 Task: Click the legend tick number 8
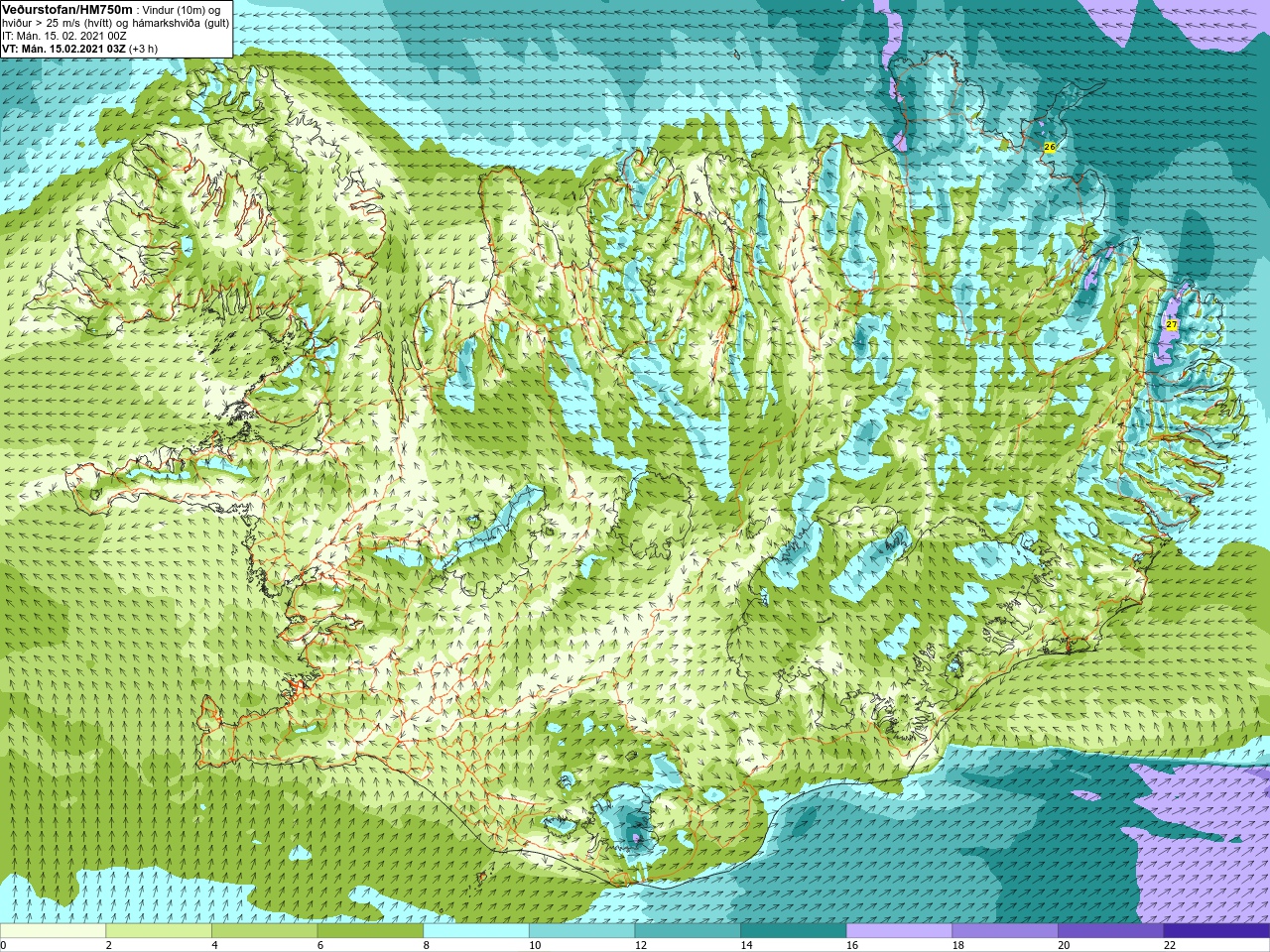tap(426, 945)
